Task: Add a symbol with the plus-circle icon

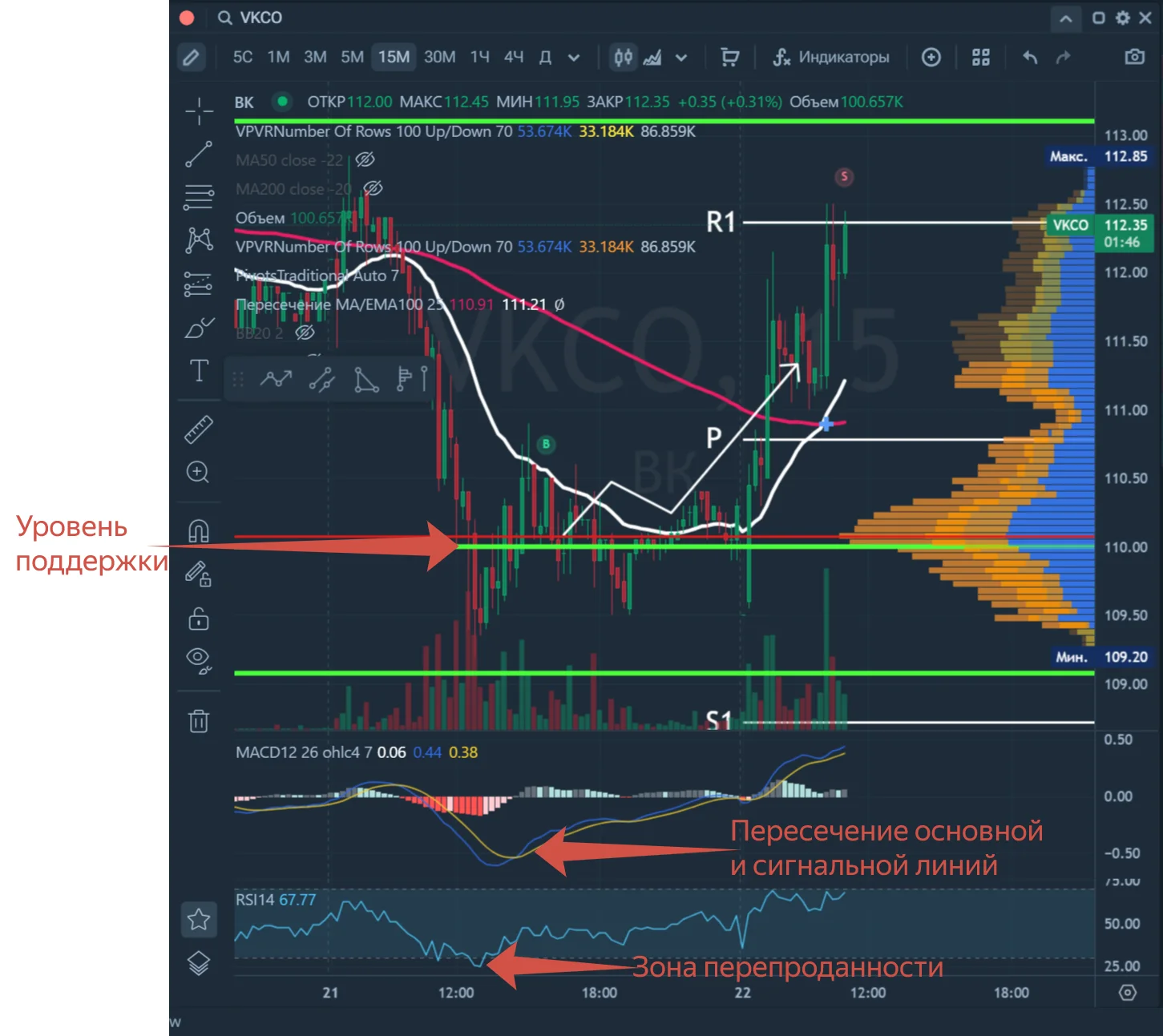Action: click(931, 57)
